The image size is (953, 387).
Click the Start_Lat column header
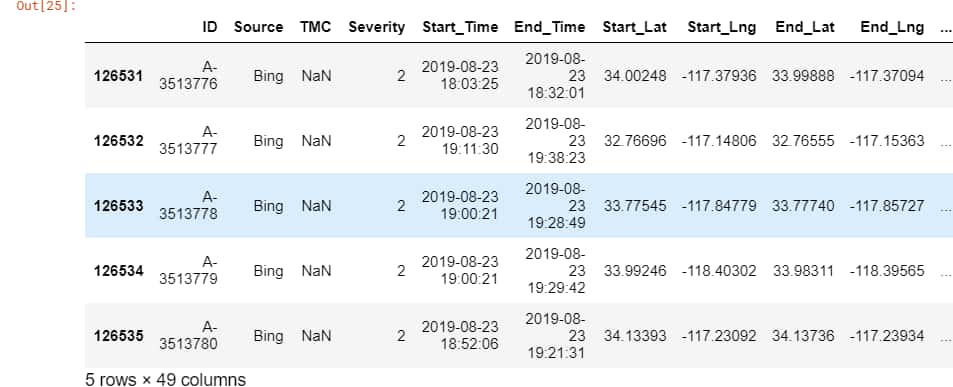635,27
